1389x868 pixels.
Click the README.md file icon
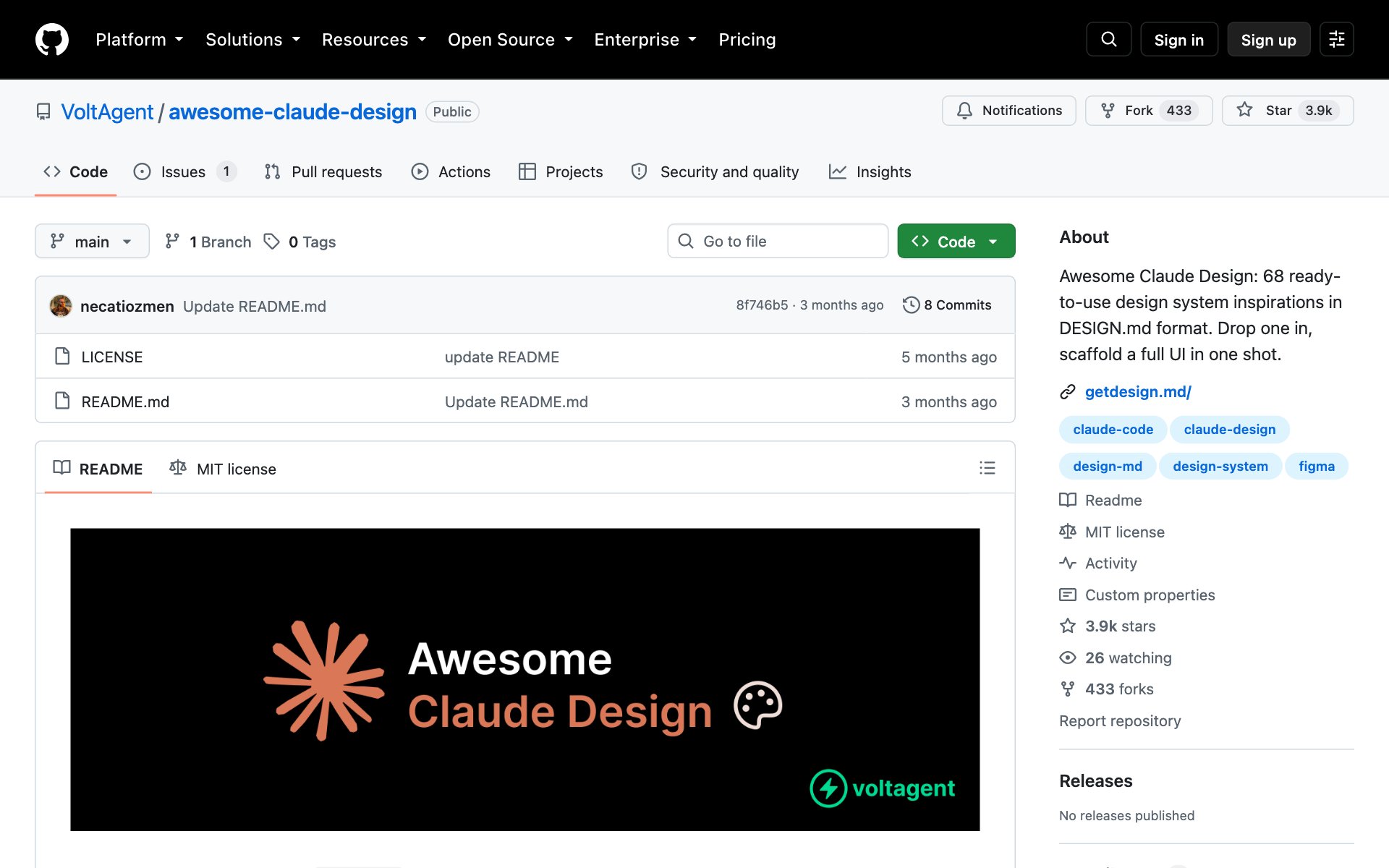(62, 401)
